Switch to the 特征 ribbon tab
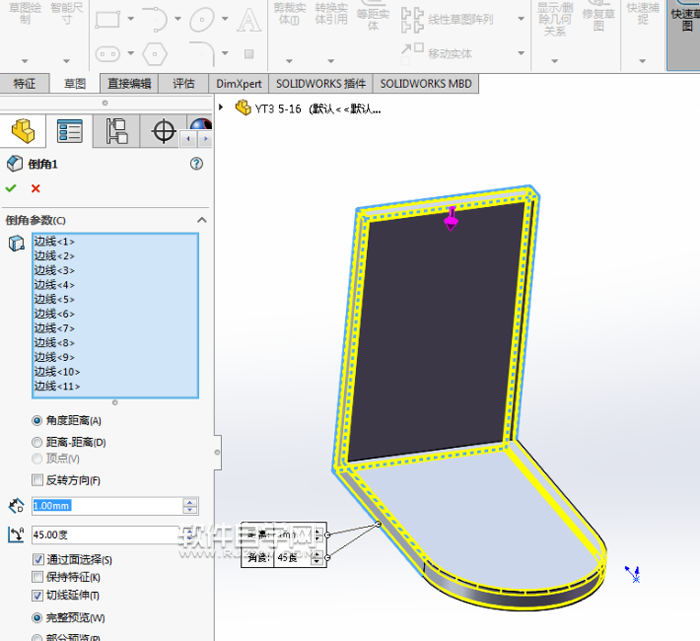The image size is (700, 641). pos(24,84)
